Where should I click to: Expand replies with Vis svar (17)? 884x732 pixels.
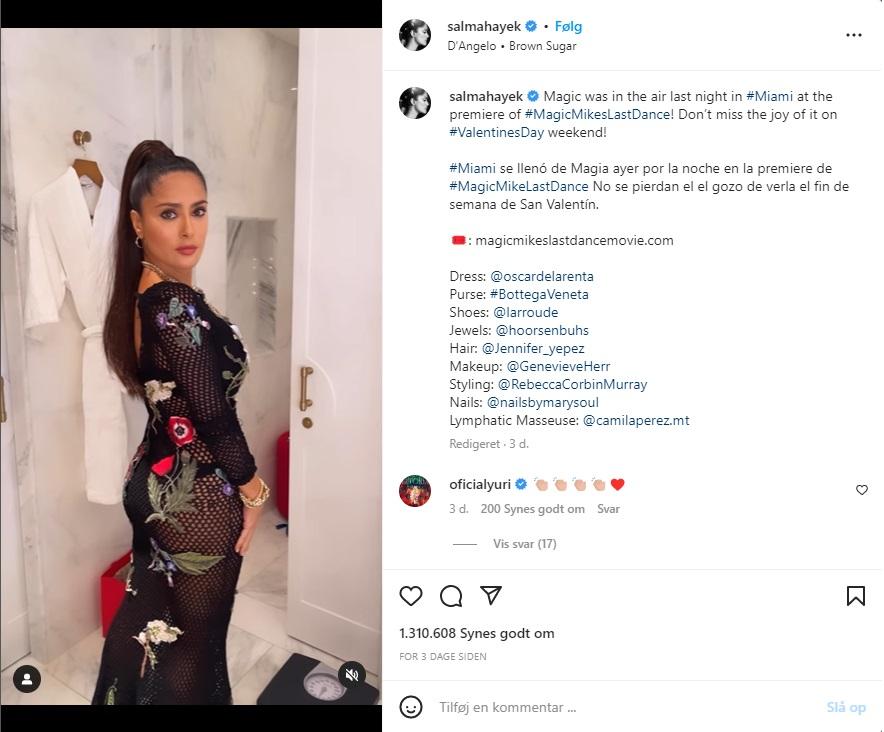524,544
